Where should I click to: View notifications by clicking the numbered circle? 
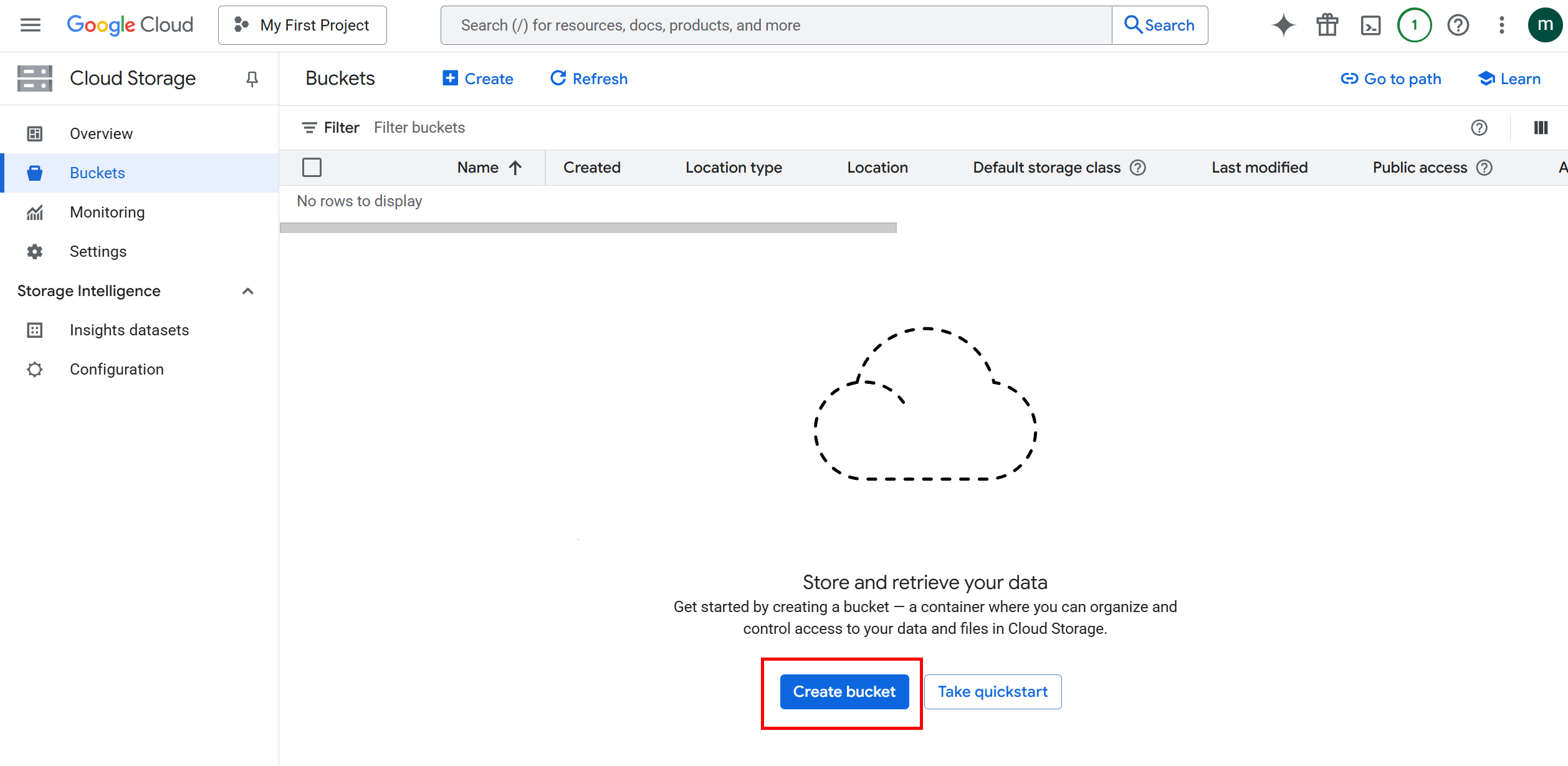coord(1414,25)
